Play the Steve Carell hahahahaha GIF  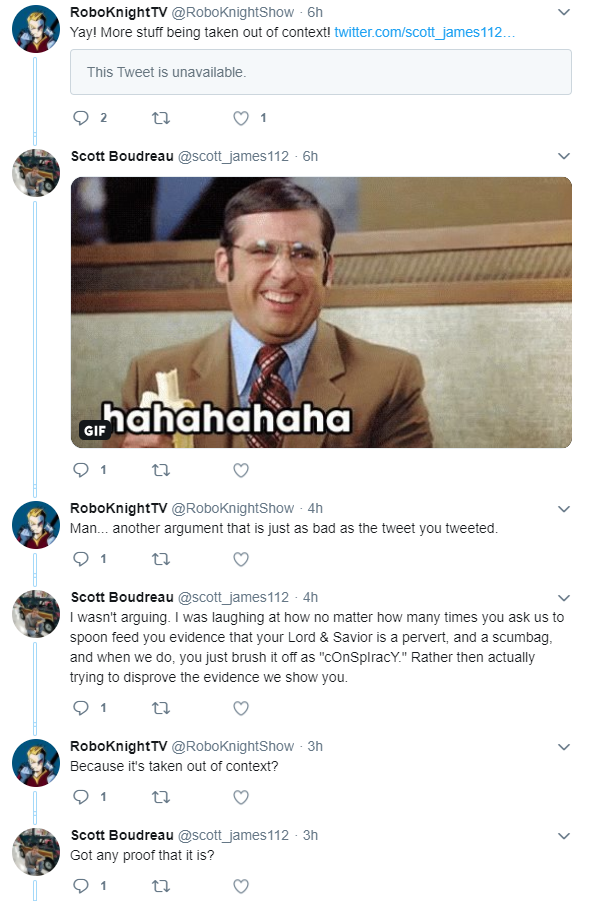(321, 312)
